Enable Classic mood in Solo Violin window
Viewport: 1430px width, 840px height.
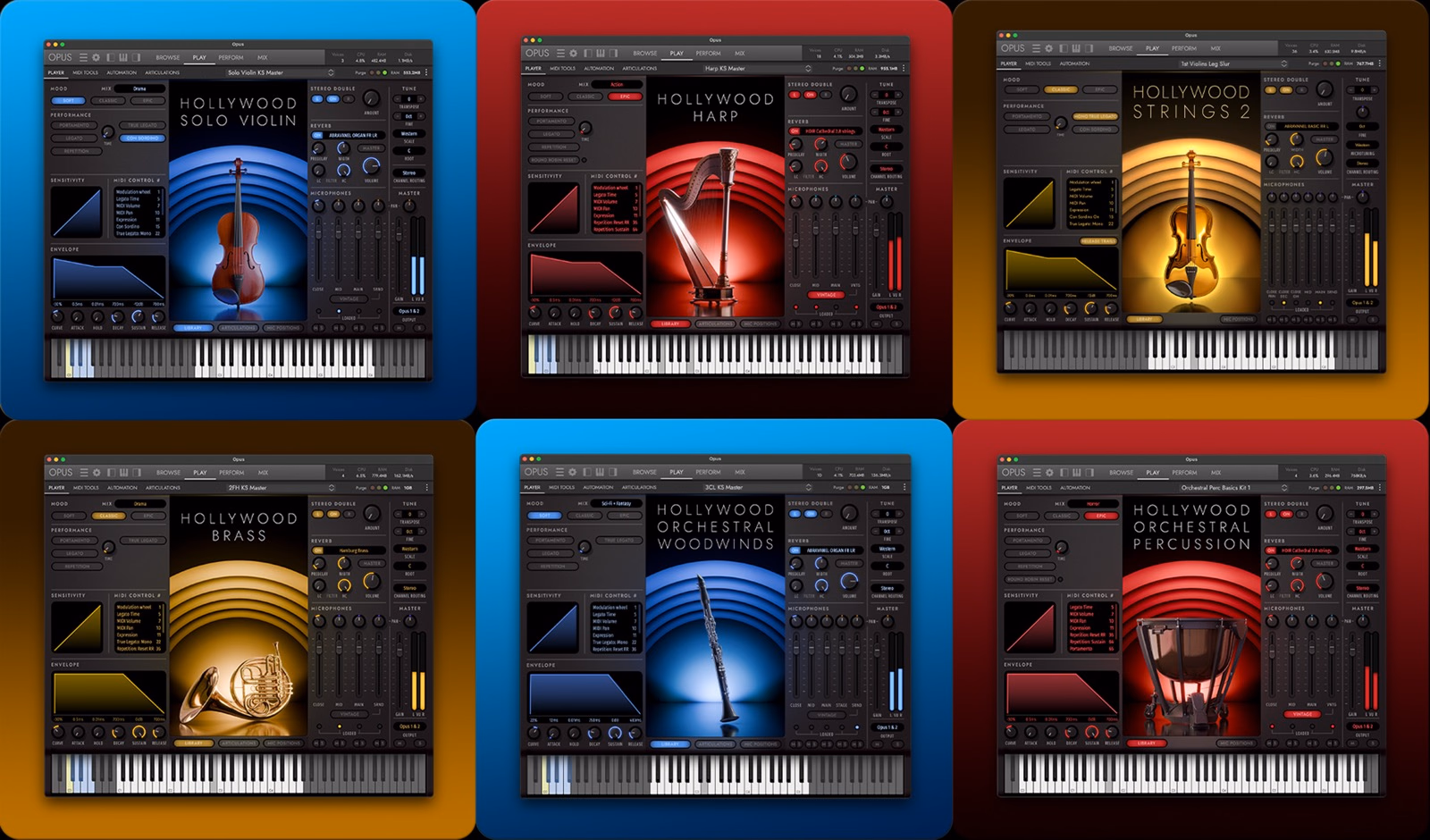pos(108,101)
